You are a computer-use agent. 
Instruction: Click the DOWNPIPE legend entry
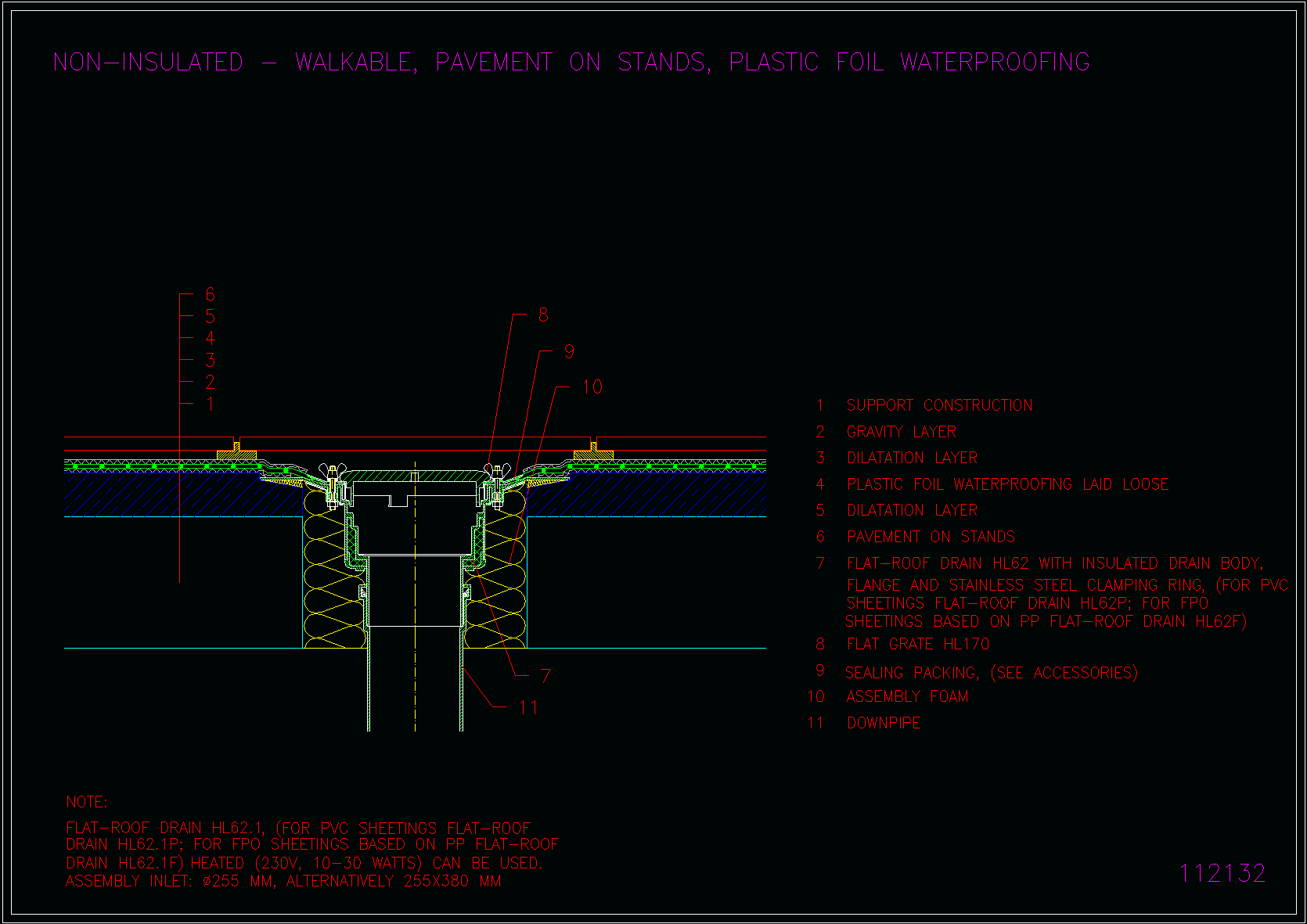(x=884, y=723)
